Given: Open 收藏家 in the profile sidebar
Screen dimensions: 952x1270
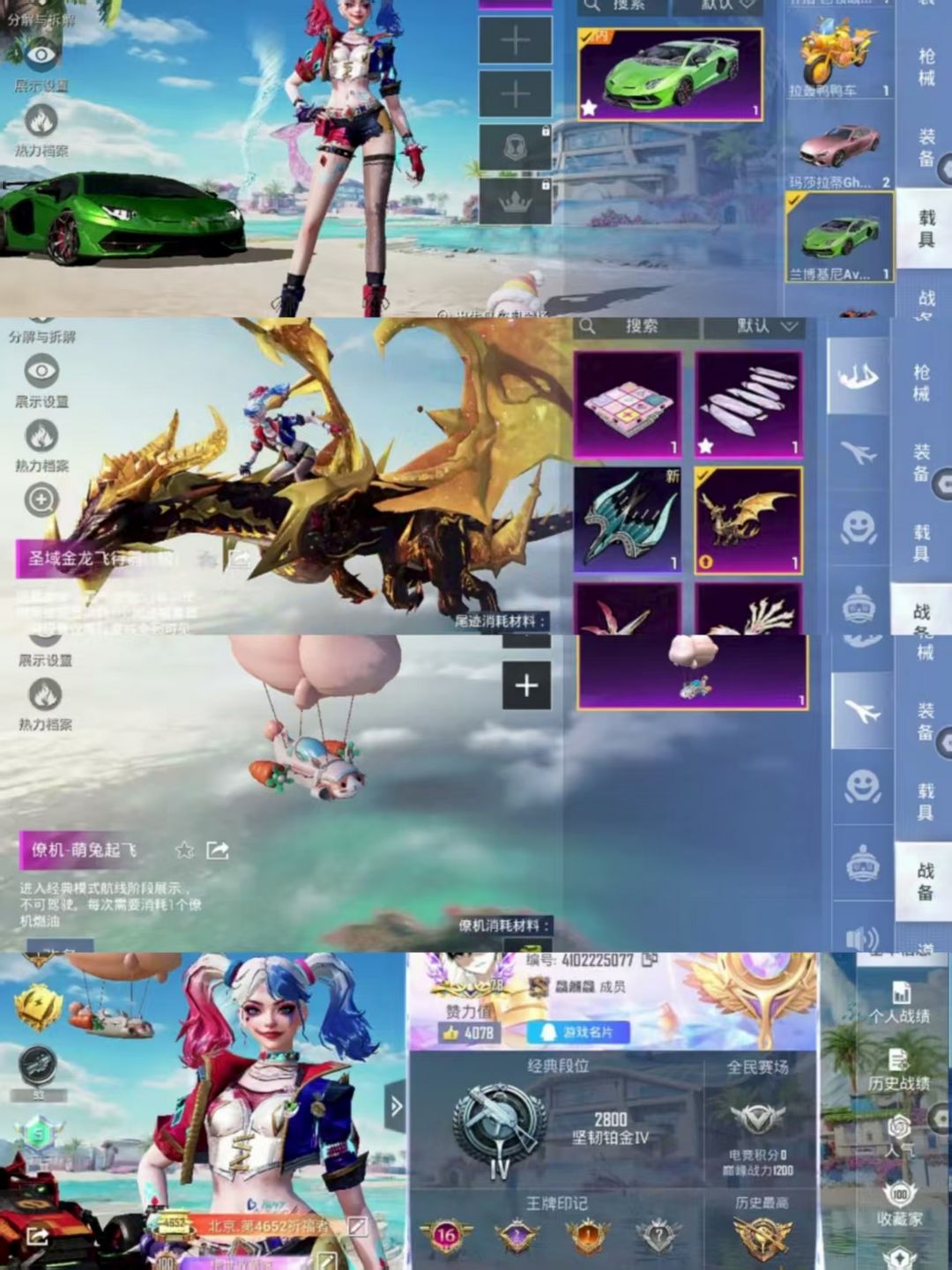Looking at the screenshot, I should pos(899,1205).
